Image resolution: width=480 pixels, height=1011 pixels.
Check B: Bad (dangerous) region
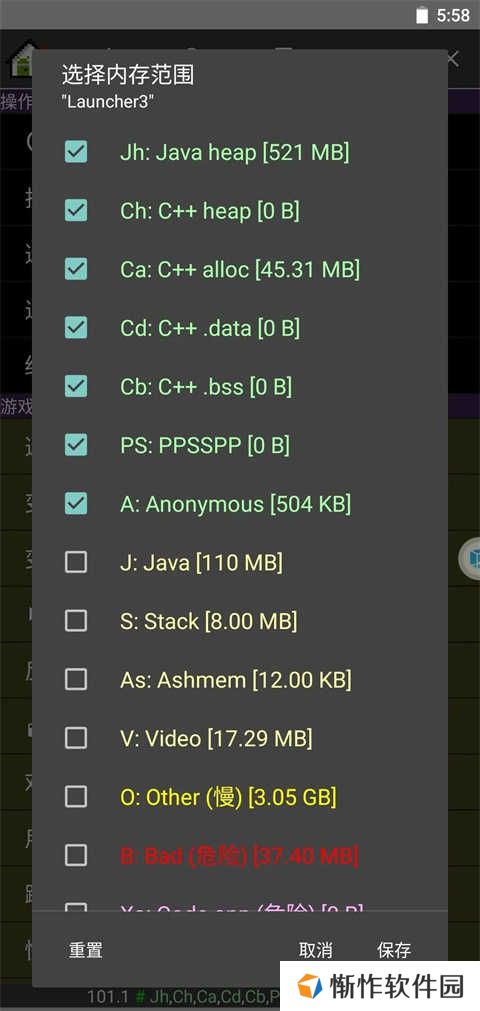tap(76, 856)
